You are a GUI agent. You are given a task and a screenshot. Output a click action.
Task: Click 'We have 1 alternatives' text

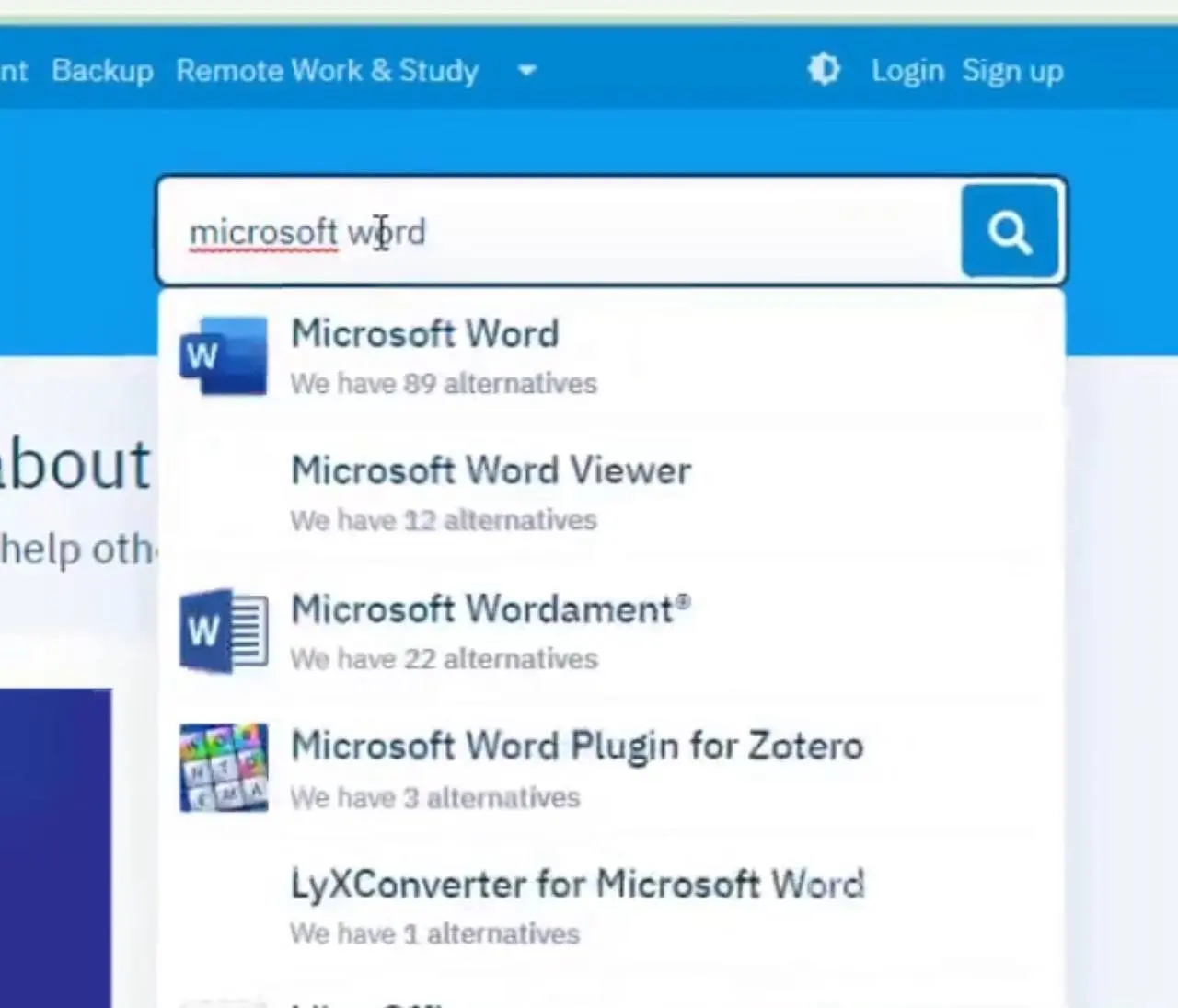pyautogui.click(x=435, y=933)
